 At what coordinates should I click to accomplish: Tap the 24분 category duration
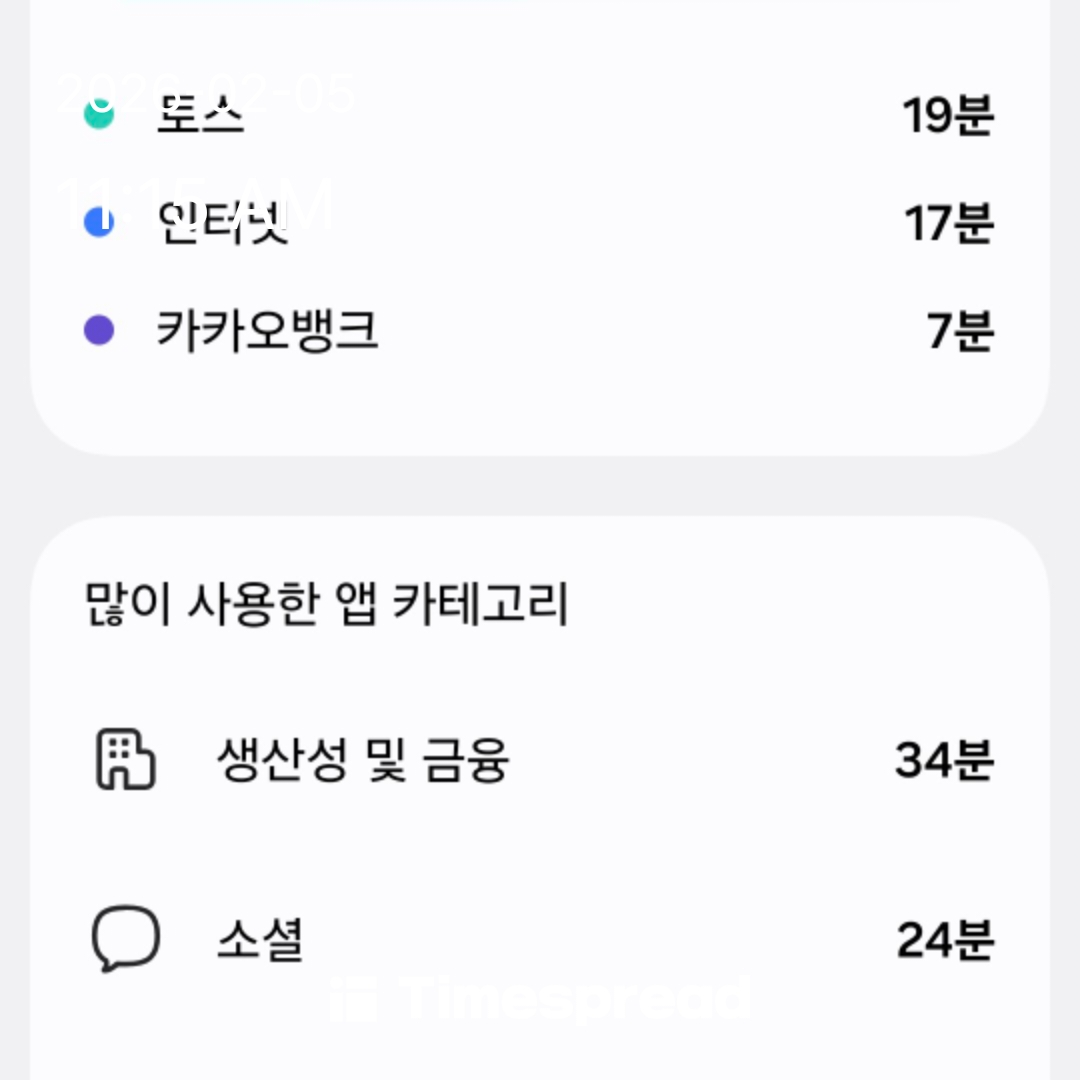pyautogui.click(x=944, y=940)
